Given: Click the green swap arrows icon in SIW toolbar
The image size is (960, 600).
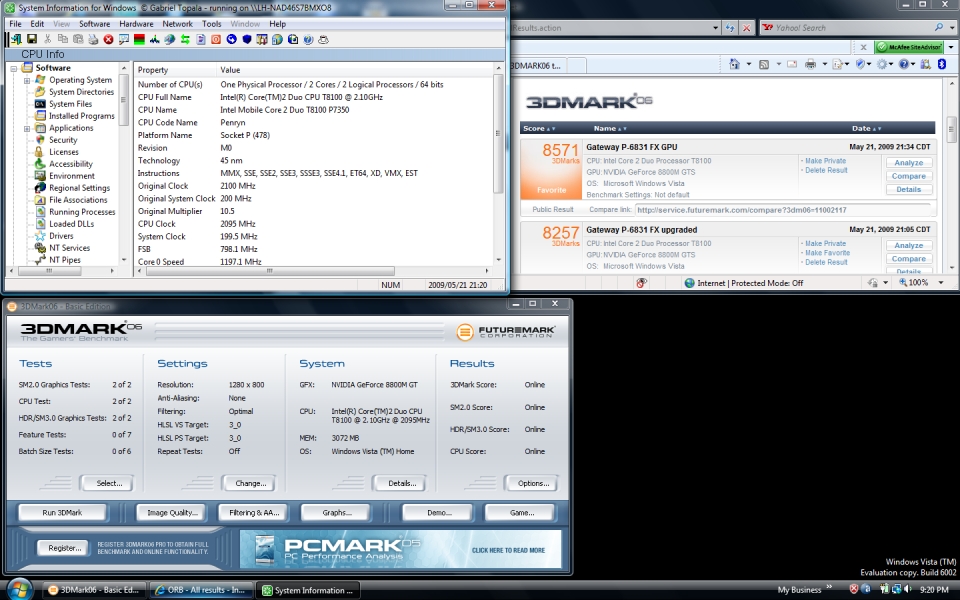Looking at the screenshot, I should tap(185, 39).
